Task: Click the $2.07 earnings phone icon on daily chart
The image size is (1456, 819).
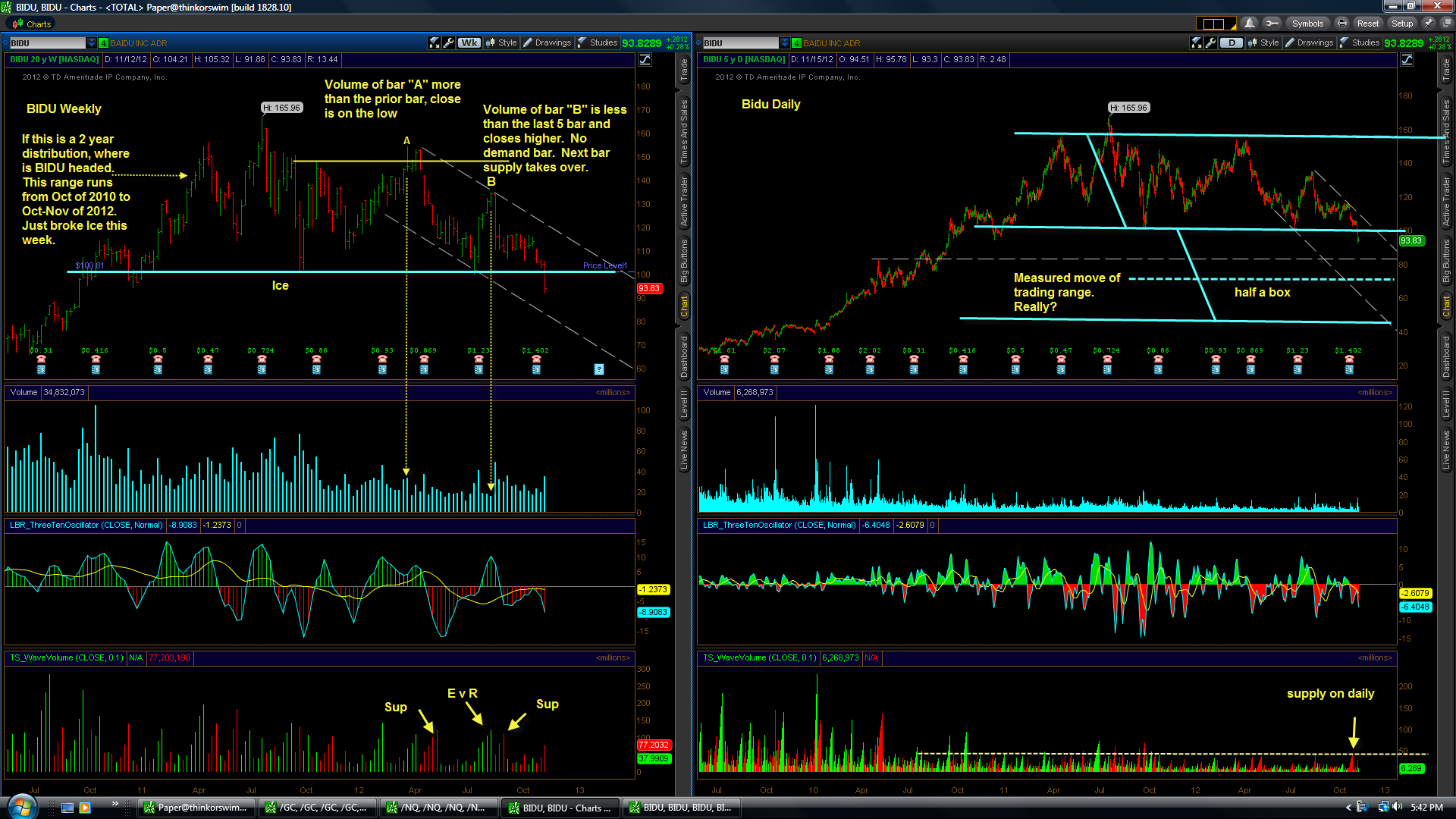Action: pos(774,359)
